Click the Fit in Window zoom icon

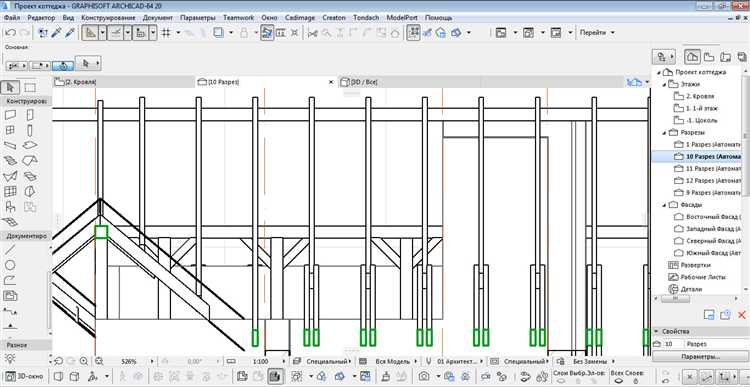coord(99,361)
